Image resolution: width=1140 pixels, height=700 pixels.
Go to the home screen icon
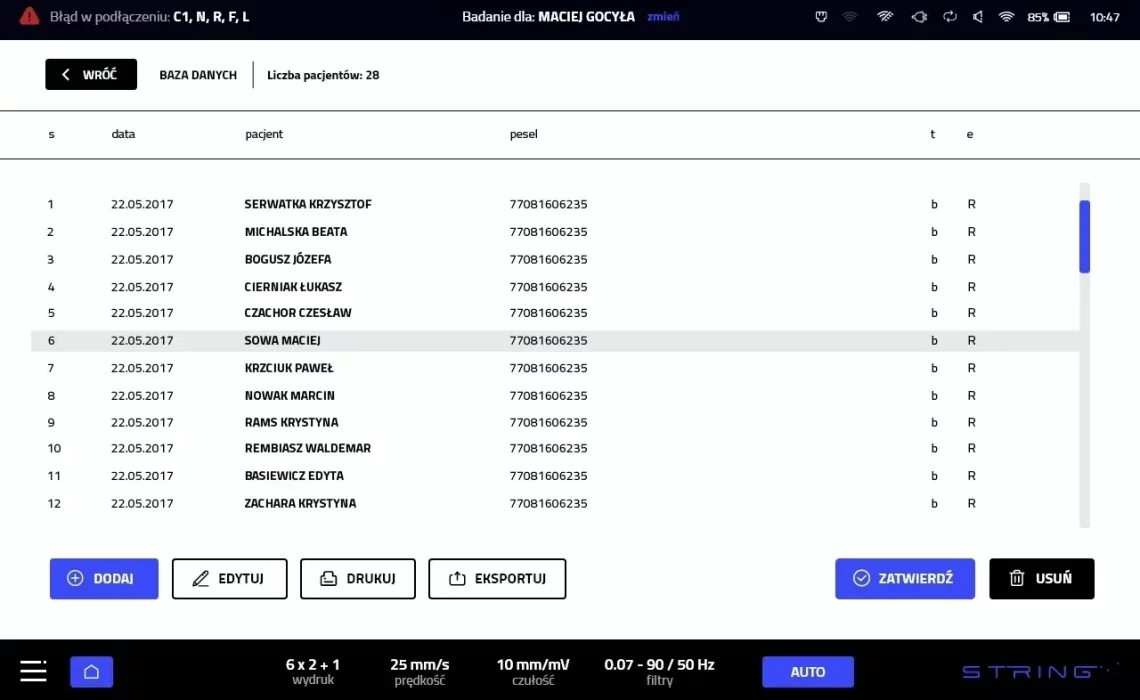pyautogui.click(x=91, y=672)
